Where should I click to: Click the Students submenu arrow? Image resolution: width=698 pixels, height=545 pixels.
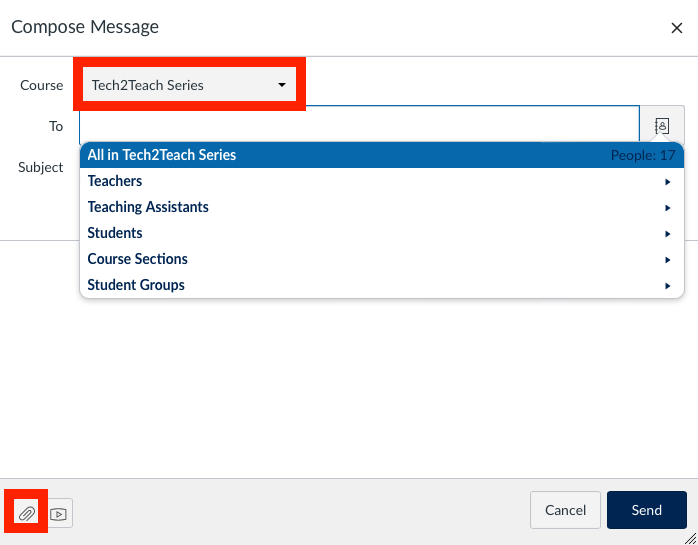coord(667,234)
